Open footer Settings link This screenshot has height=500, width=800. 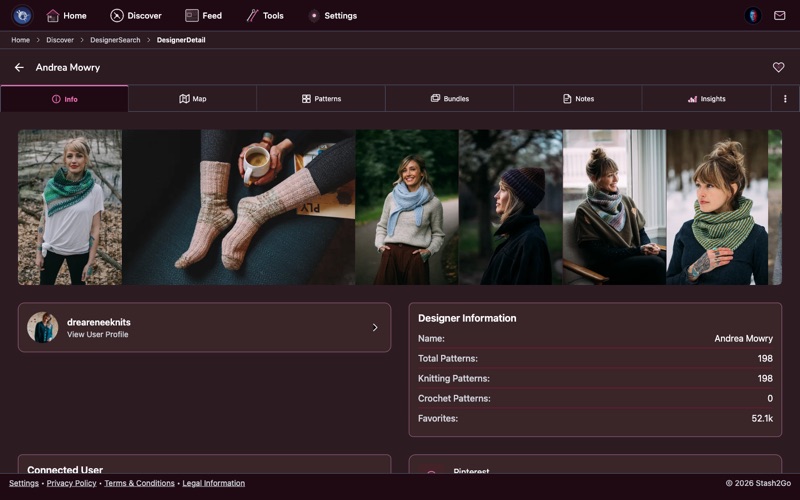click(x=23, y=483)
